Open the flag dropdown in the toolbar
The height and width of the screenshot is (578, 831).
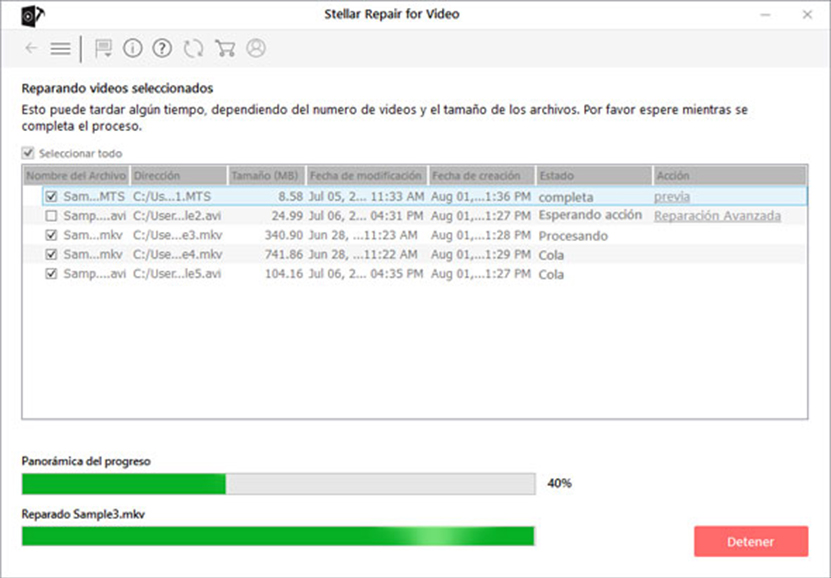point(103,48)
